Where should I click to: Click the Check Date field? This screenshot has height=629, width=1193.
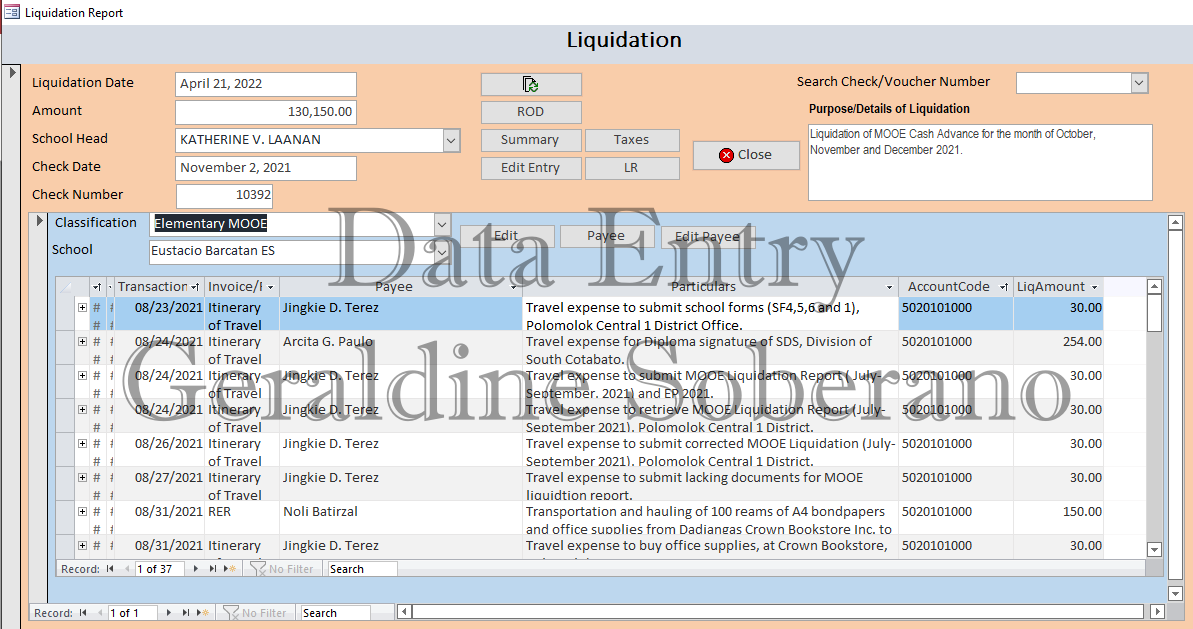pyautogui.click(x=266, y=168)
